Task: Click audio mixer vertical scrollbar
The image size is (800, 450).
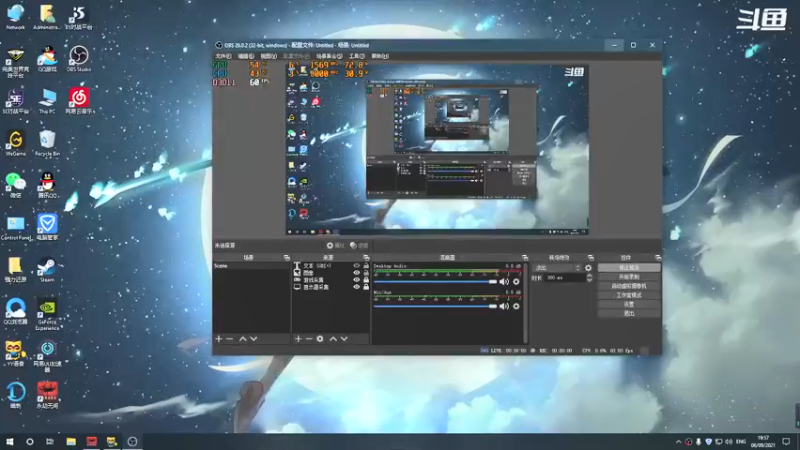Action: (x=526, y=303)
